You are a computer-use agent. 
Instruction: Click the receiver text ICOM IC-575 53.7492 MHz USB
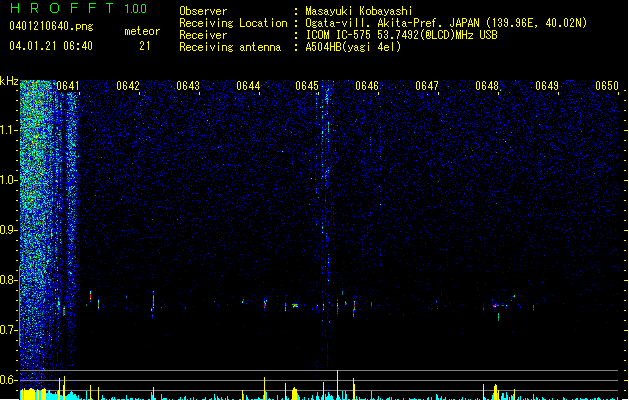(402, 35)
